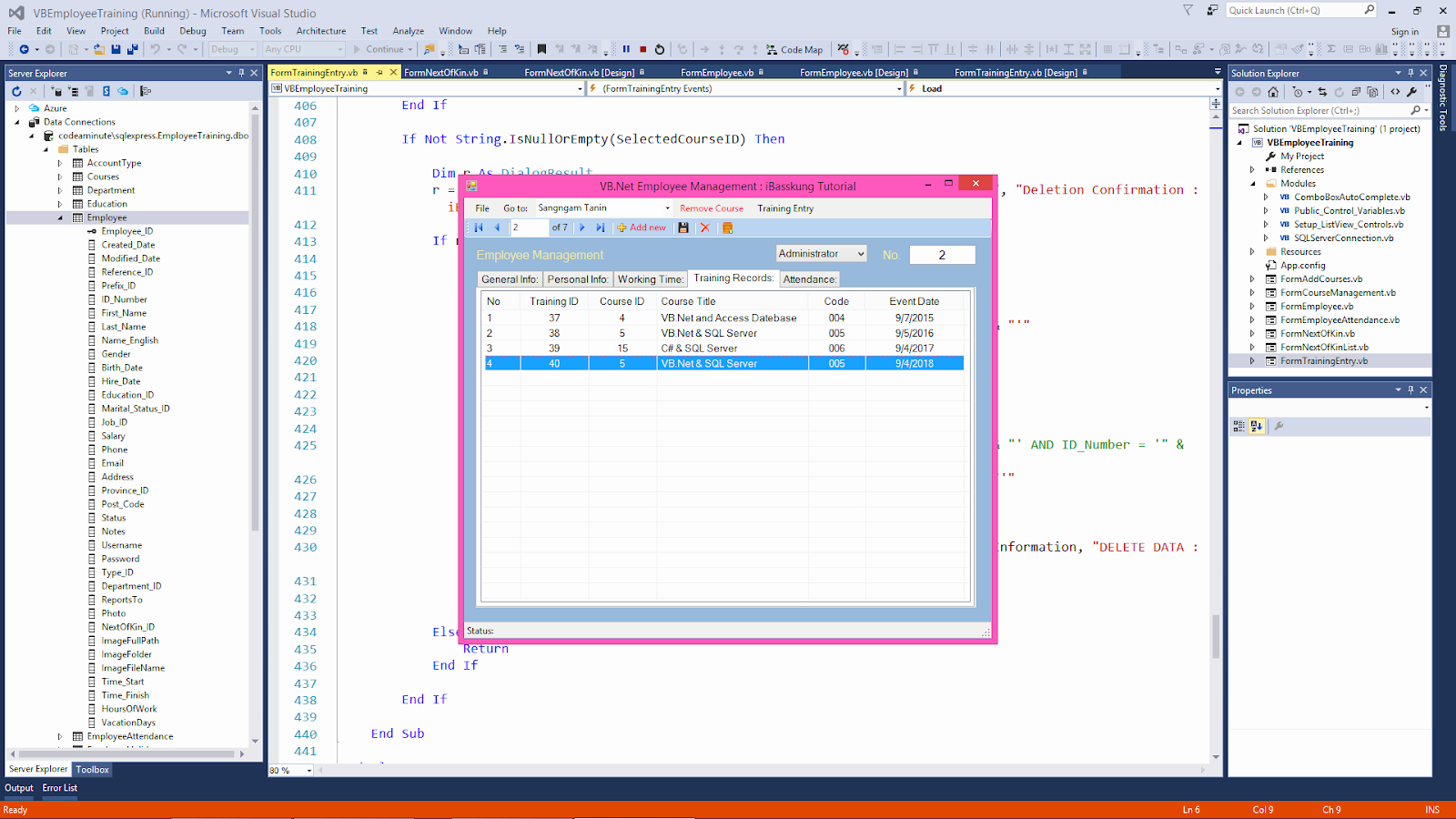Pin the Server Explorer panel

coord(241,73)
